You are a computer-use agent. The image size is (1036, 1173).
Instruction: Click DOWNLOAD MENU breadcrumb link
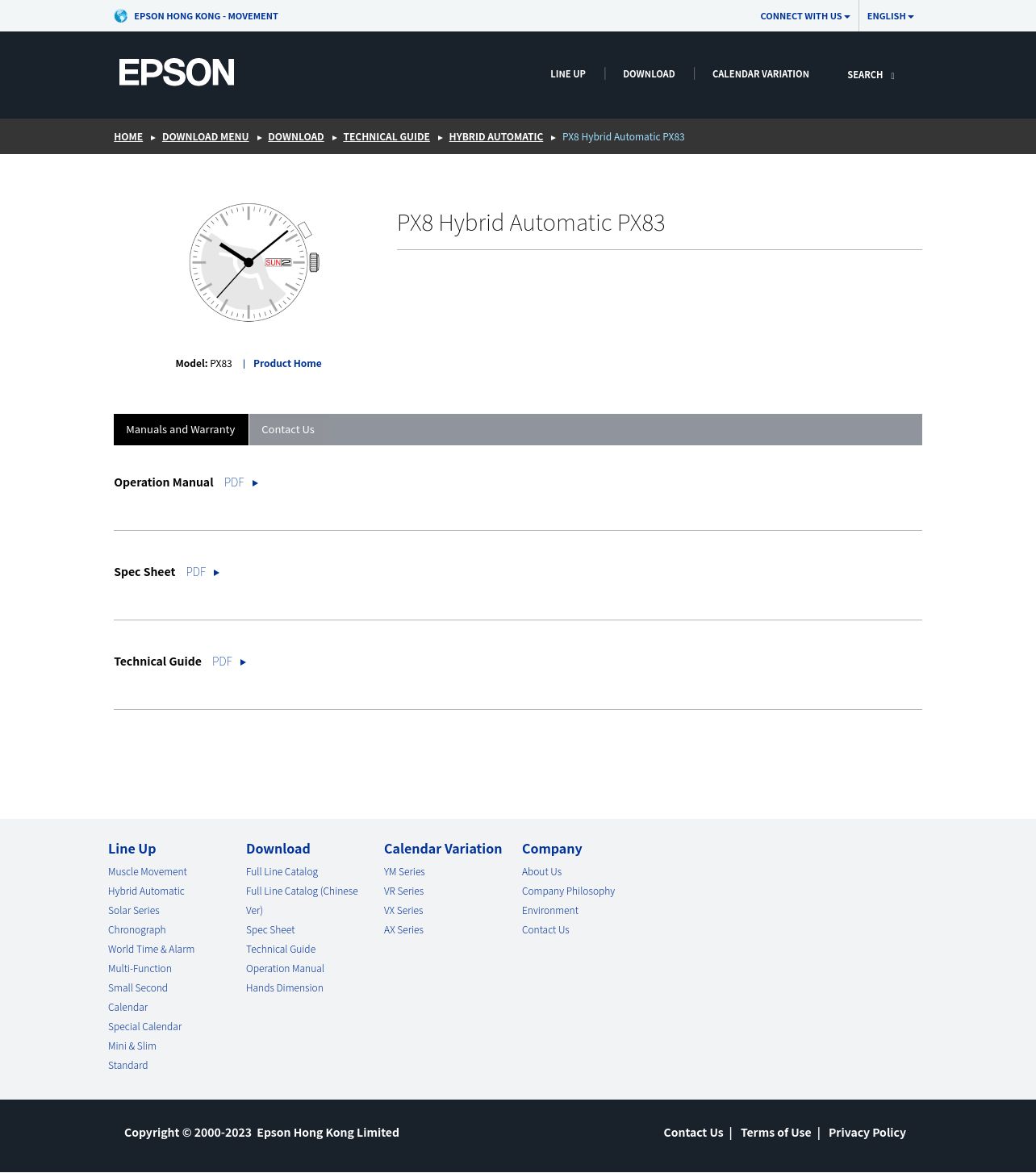tap(205, 137)
